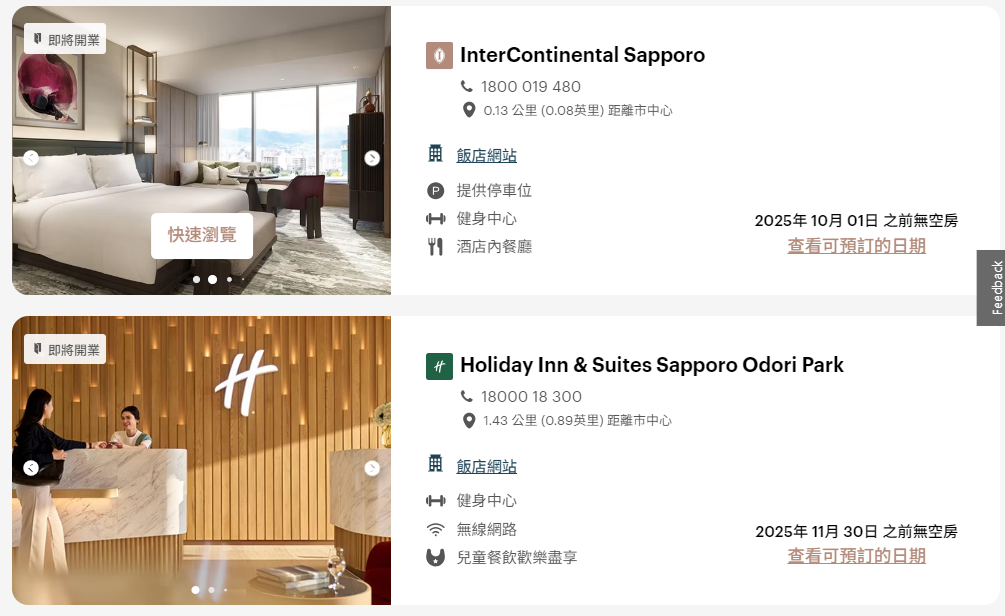
Task: Show previous Holiday Inn lobby photo
Action: (31, 468)
